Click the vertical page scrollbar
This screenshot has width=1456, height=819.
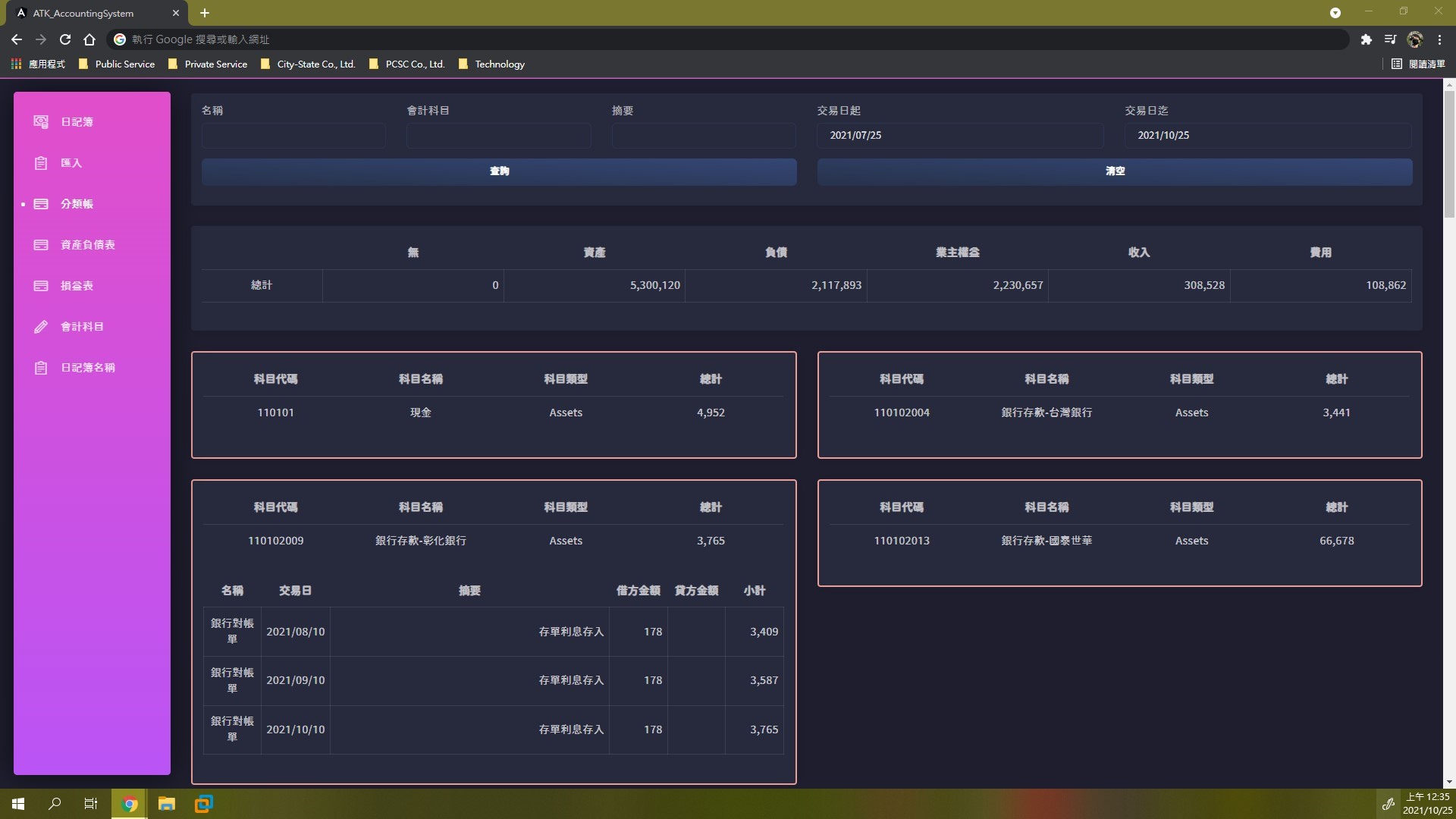1451,152
